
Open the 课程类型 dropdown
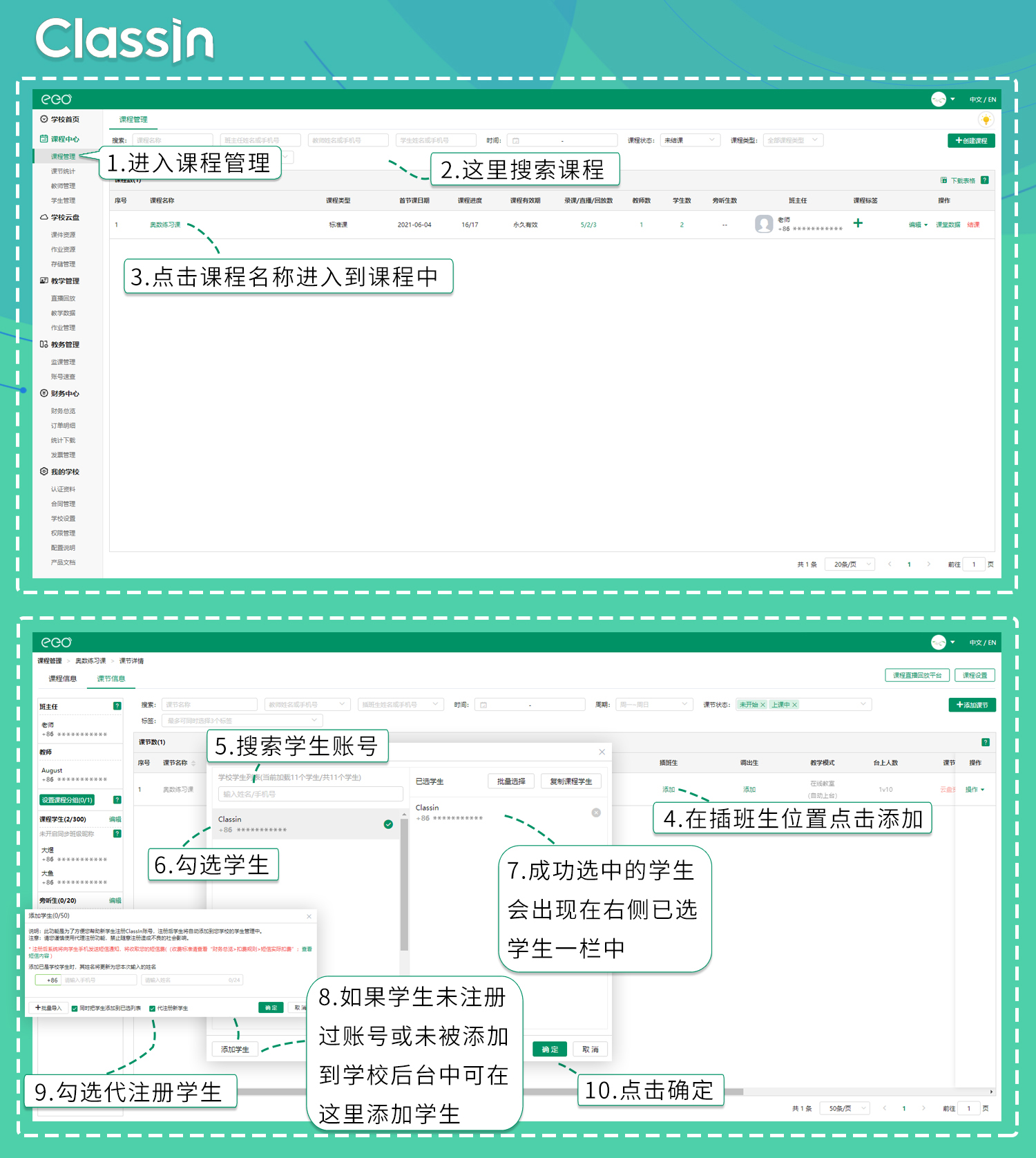point(794,140)
